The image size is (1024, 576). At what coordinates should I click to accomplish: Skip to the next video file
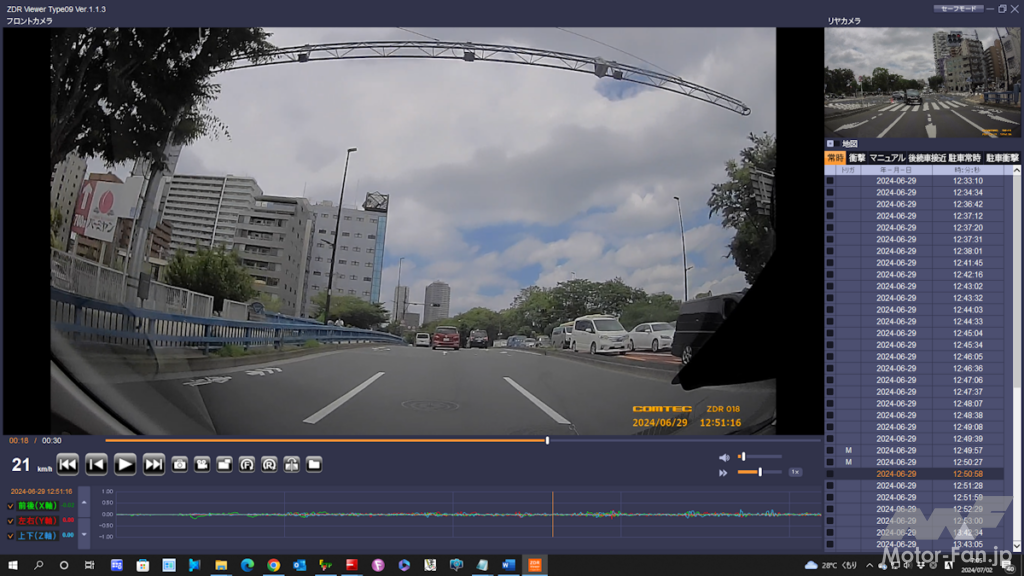tap(154, 464)
